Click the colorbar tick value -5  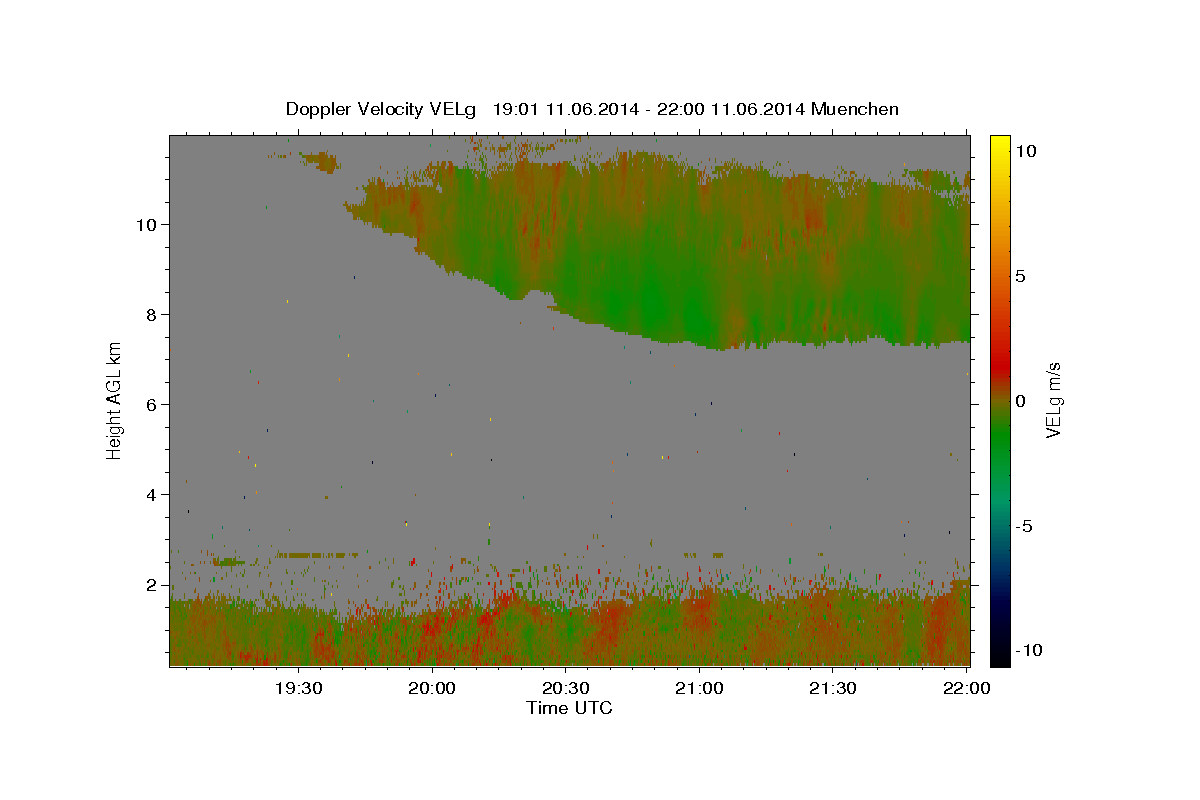click(x=1023, y=526)
